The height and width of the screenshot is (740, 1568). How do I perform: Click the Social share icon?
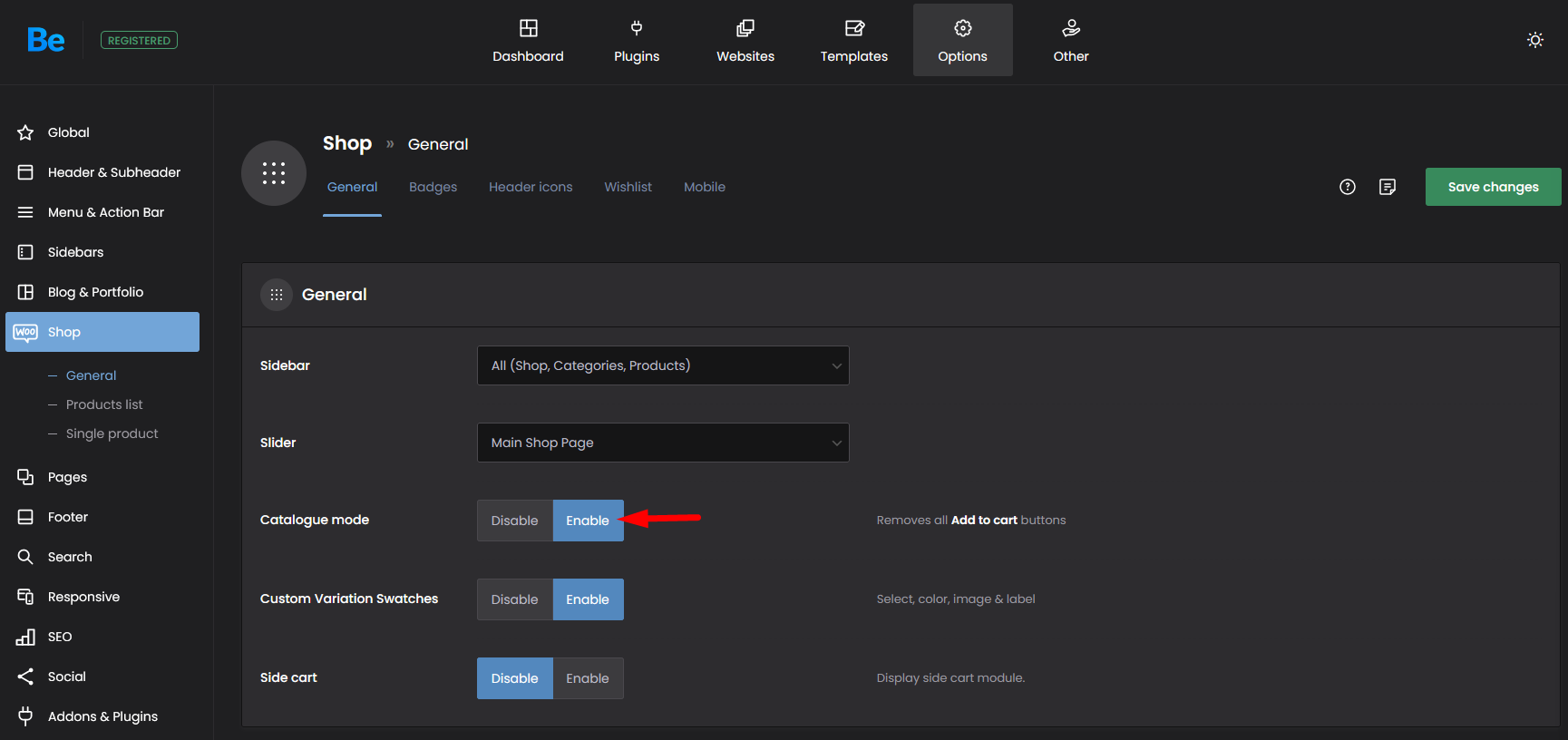click(x=25, y=677)
